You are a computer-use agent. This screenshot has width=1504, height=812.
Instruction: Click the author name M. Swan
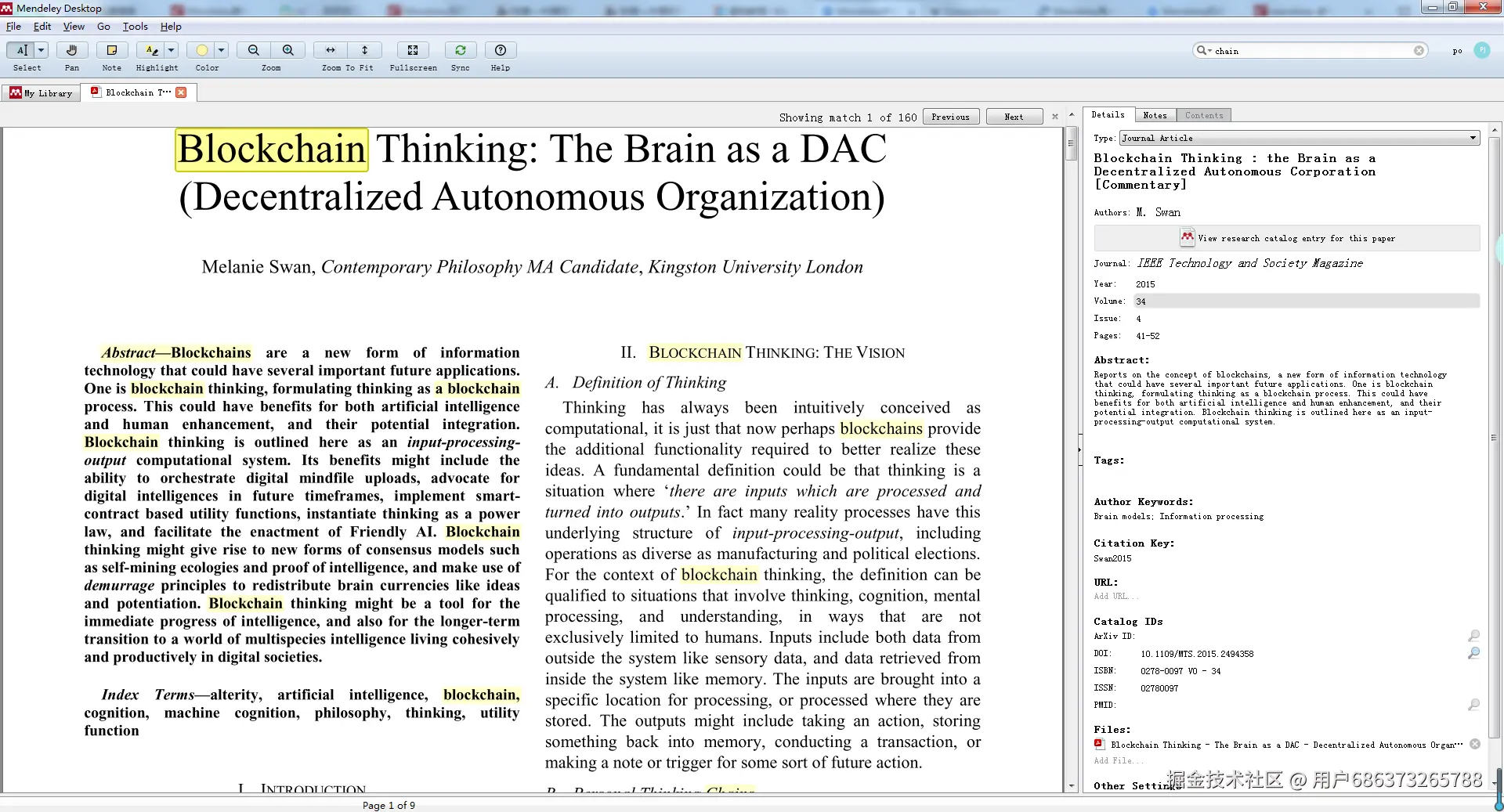(1158, 212)
